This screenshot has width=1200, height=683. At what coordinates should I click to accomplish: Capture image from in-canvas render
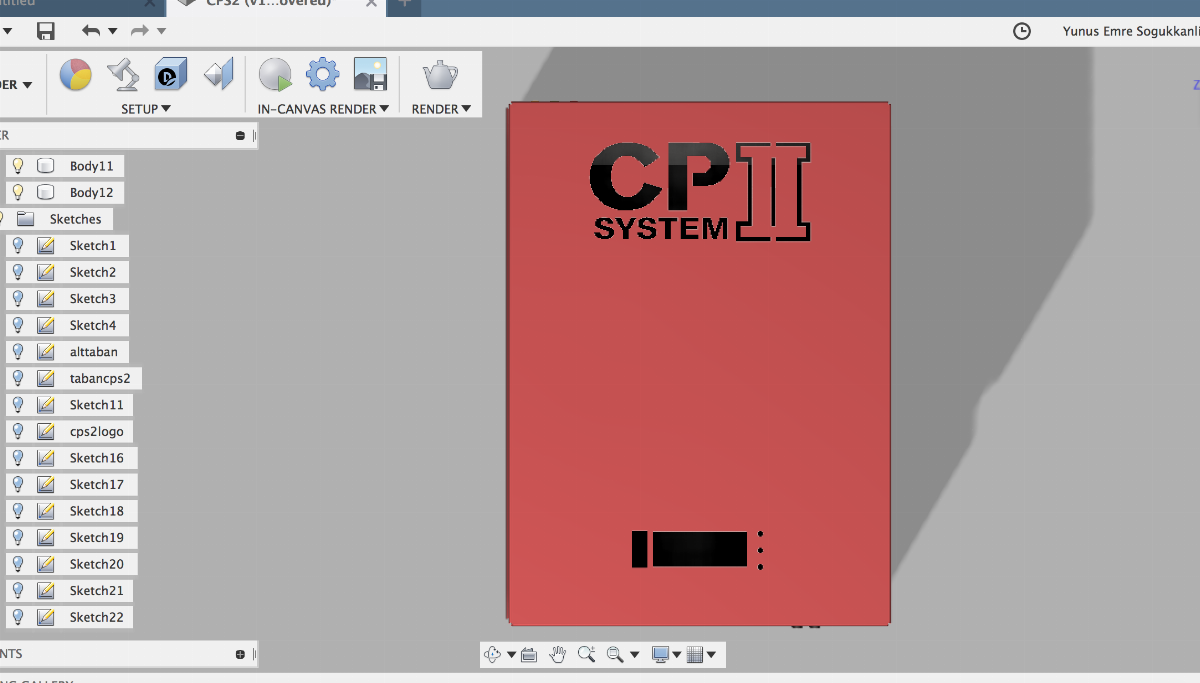pyautogui.click(x=370, y=74)
